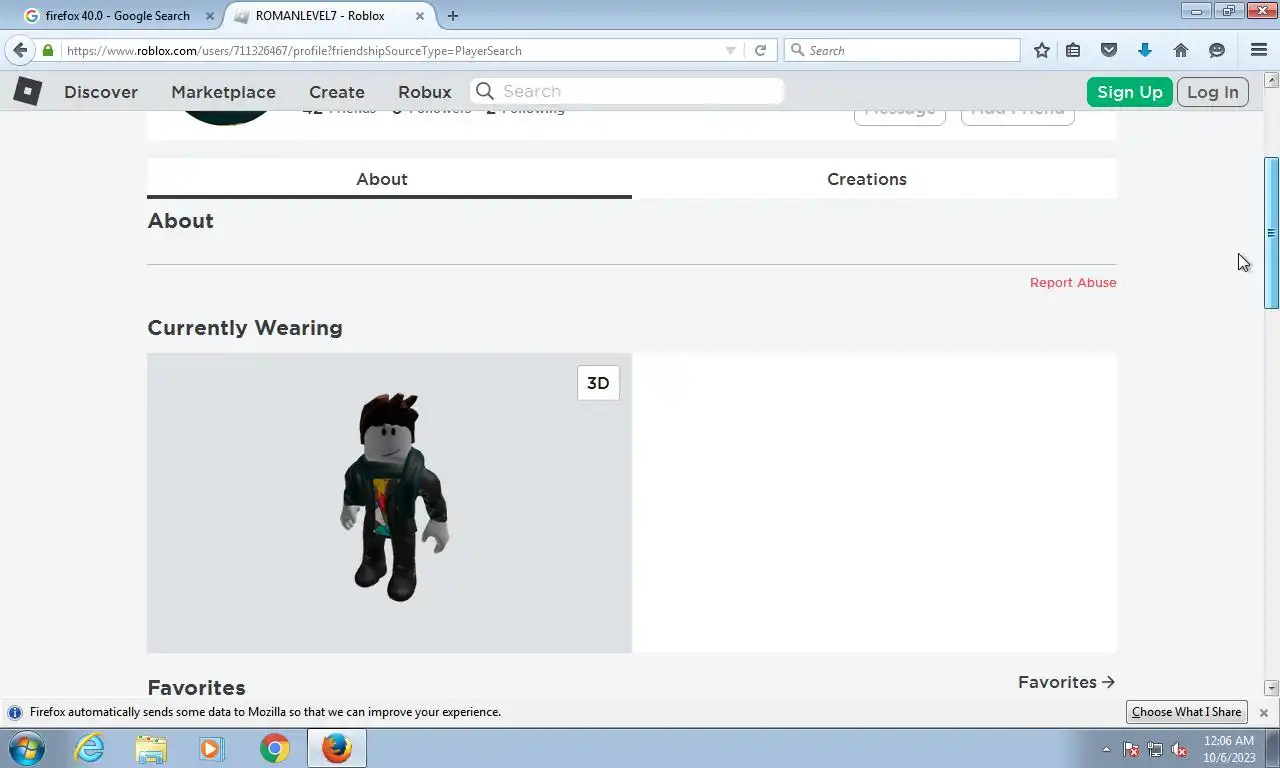Click the Log In button

1213,92
